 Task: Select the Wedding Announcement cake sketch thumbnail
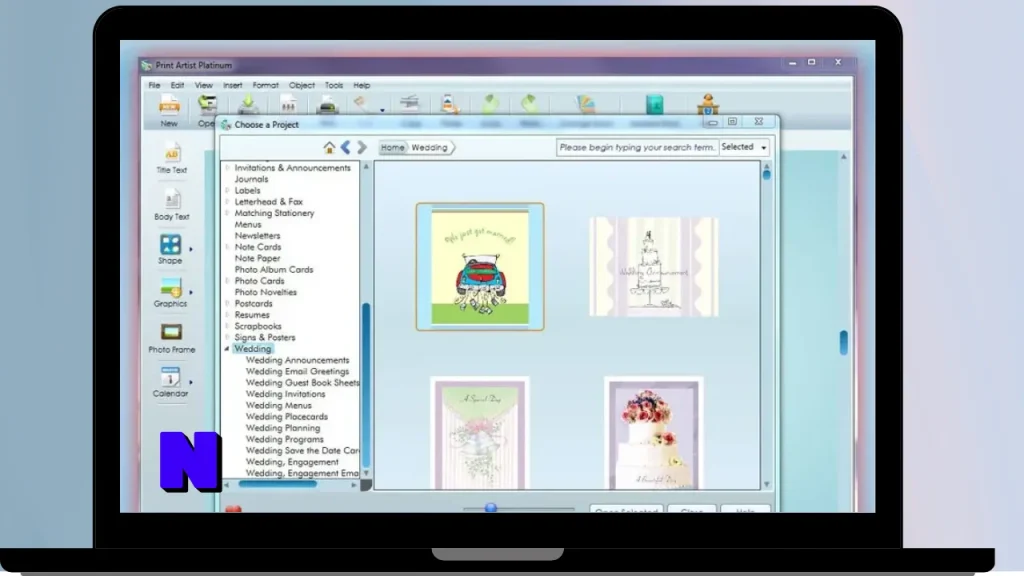[x=654, y=266]
